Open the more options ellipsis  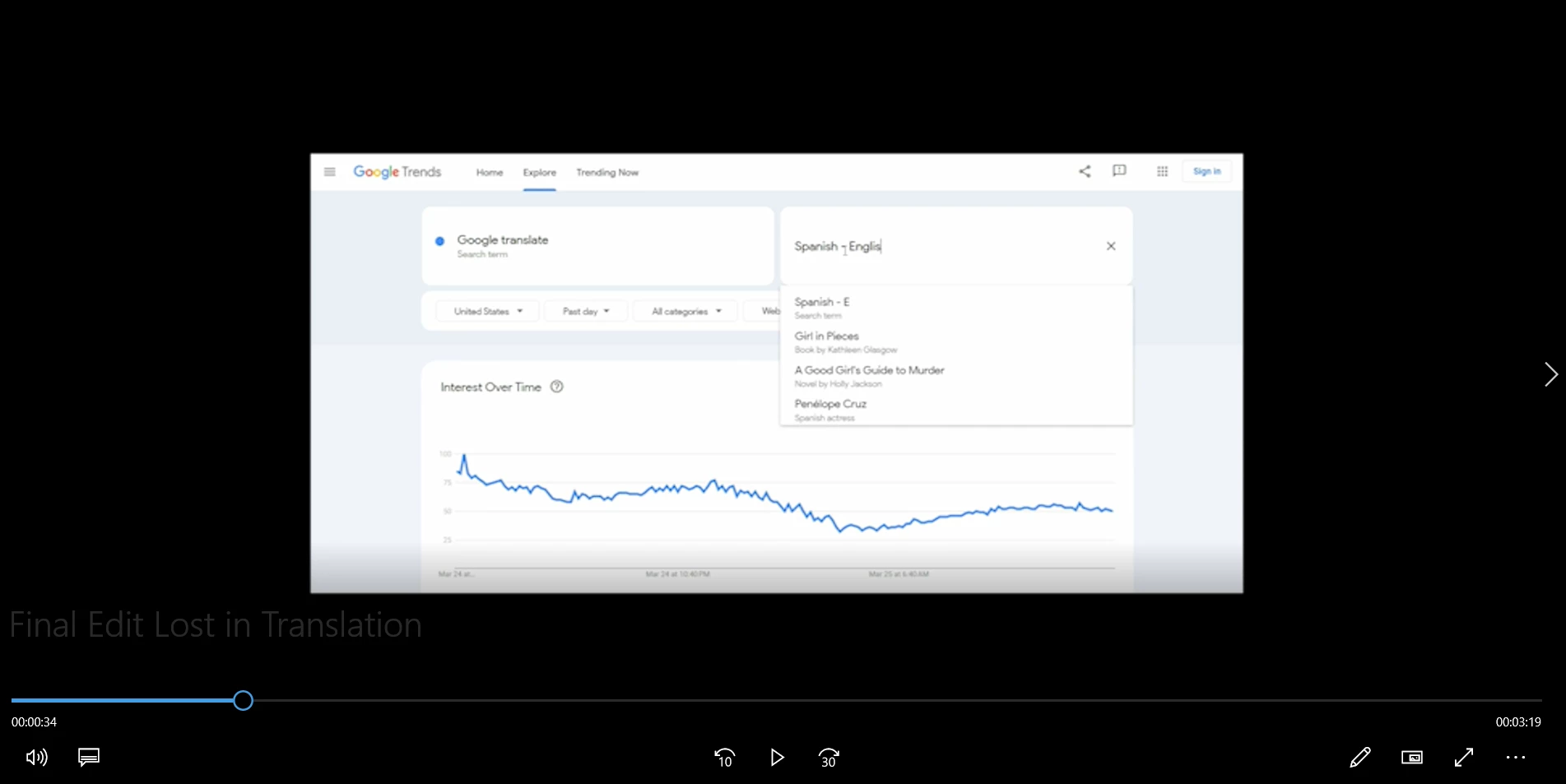(x=1516, y=758)
